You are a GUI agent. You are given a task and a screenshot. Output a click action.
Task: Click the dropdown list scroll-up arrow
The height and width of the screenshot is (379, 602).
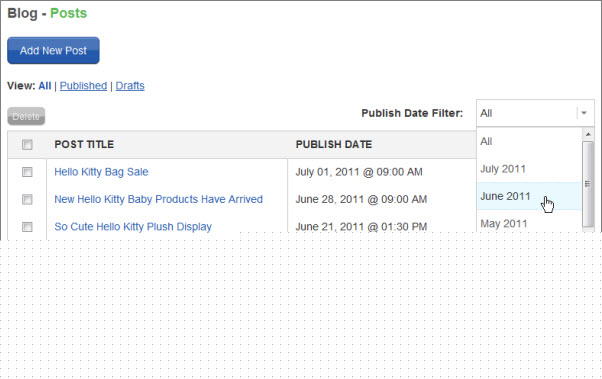(x=588, y=134)
